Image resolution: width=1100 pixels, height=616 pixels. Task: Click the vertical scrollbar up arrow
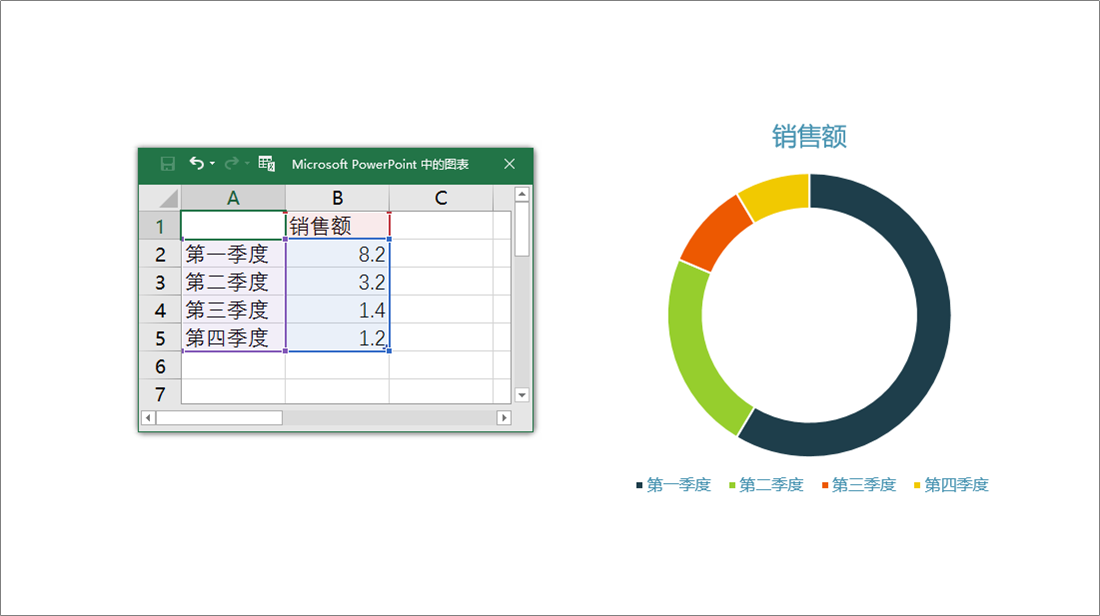(x=521, y=194)
